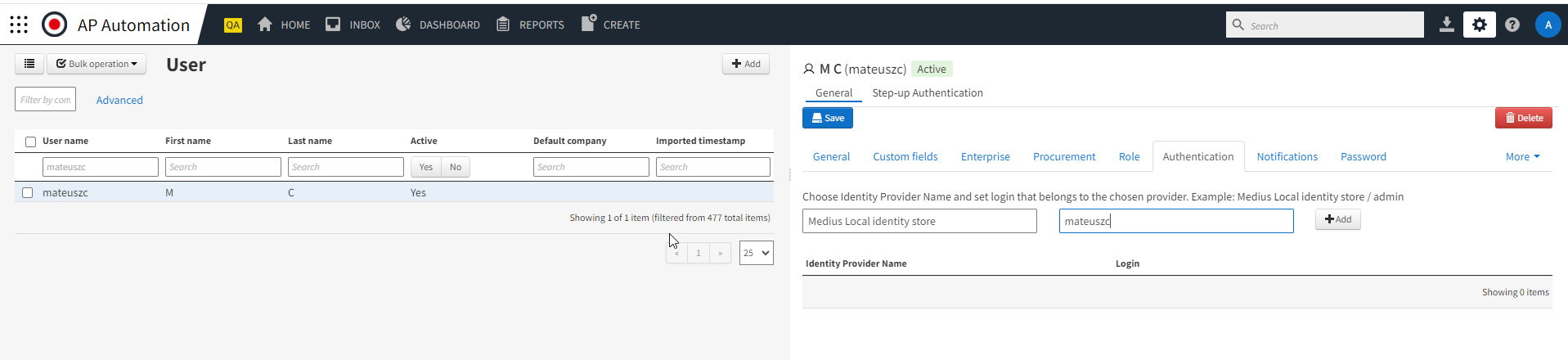Select the mateuszc row checkbox
Viewport: 1568px width, 360px height.
(x=28, y=193)
